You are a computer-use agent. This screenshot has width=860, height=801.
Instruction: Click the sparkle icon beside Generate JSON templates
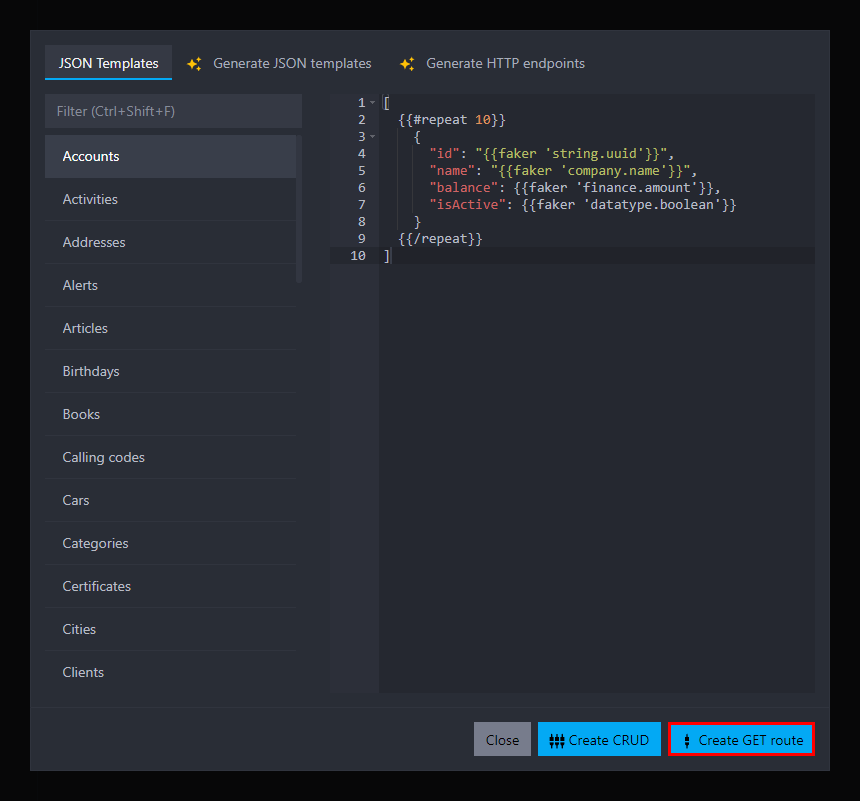195,63
